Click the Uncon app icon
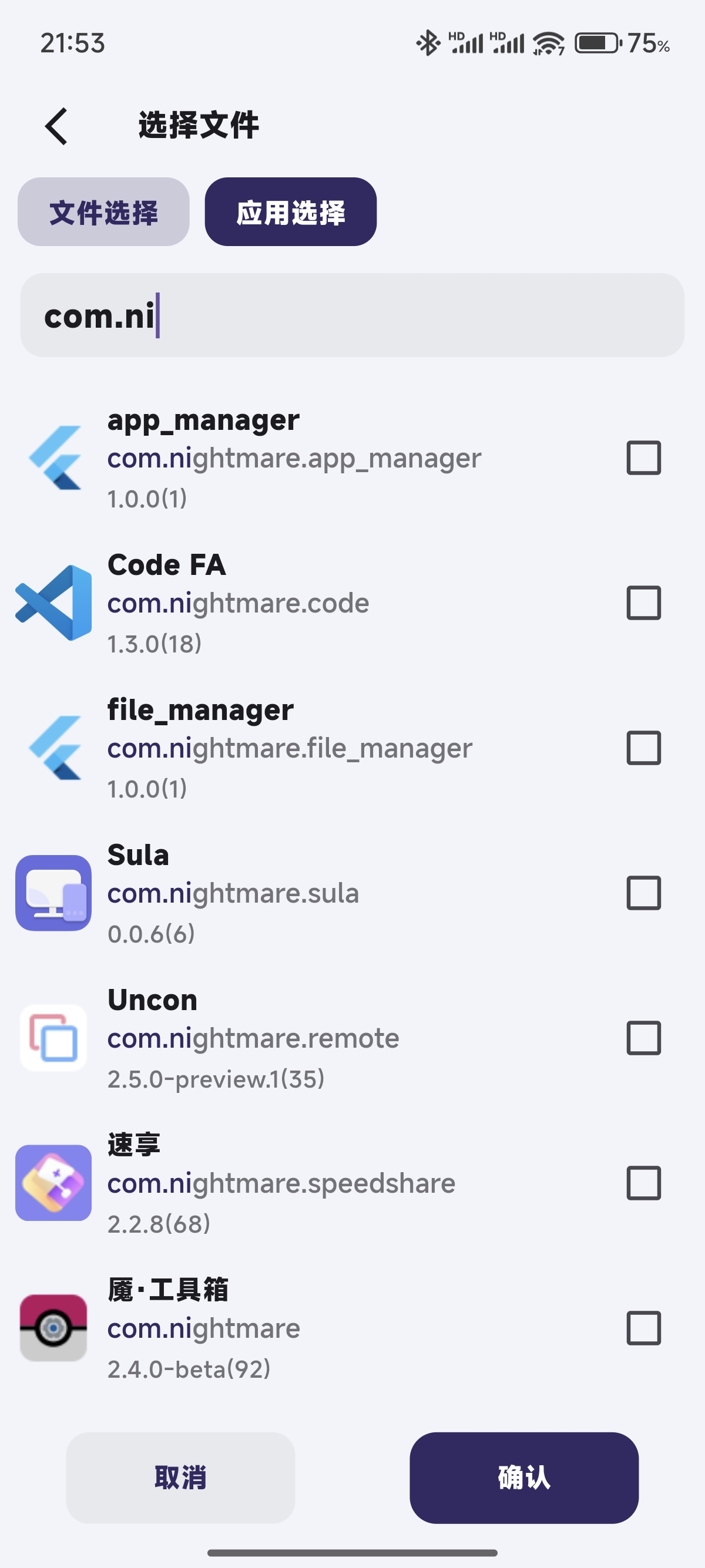Viewport: 705px width, 1568px height. [53, 1038]
